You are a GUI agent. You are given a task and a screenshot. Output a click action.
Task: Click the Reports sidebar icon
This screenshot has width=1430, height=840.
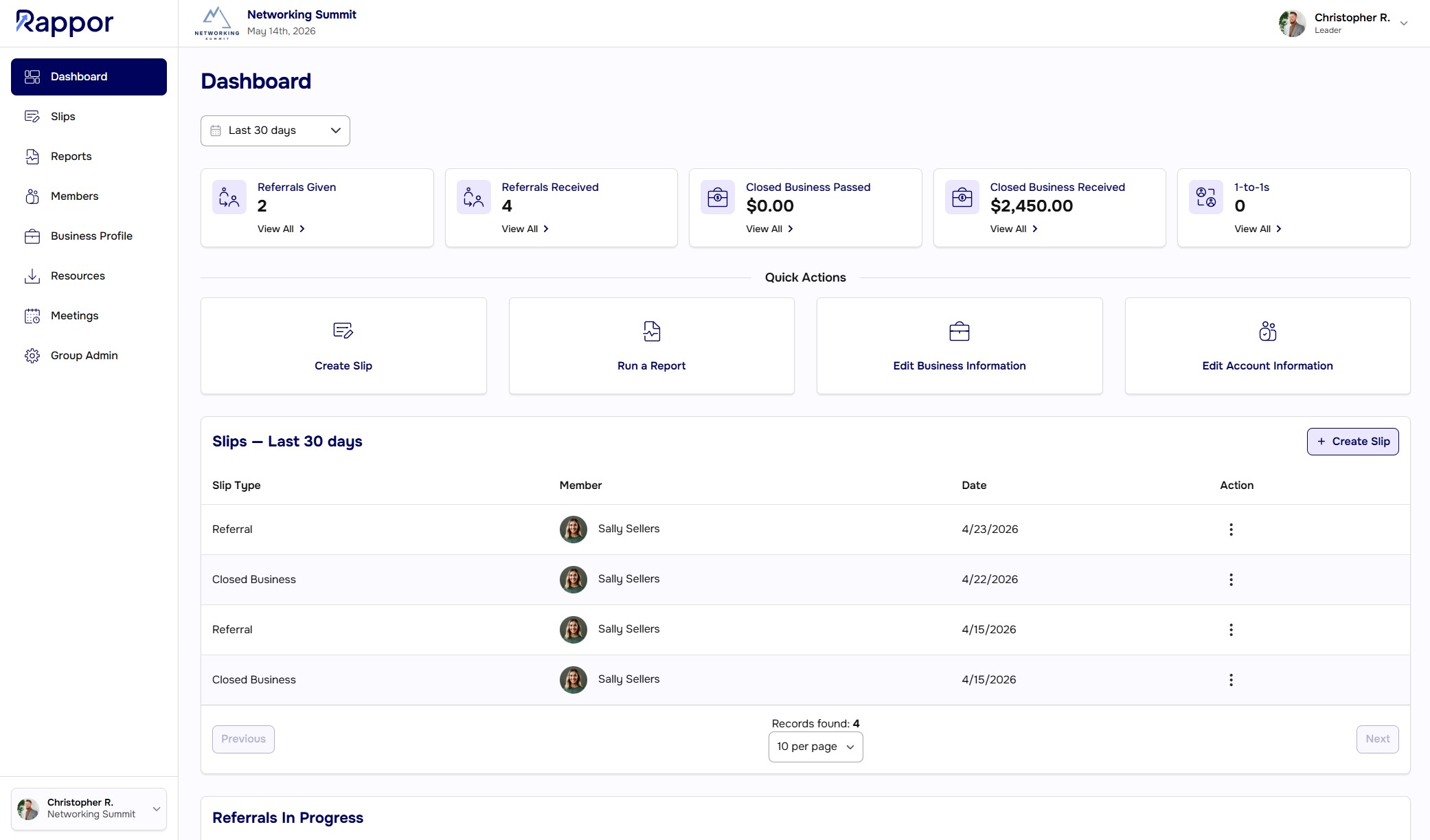click(x=32, y=157)
